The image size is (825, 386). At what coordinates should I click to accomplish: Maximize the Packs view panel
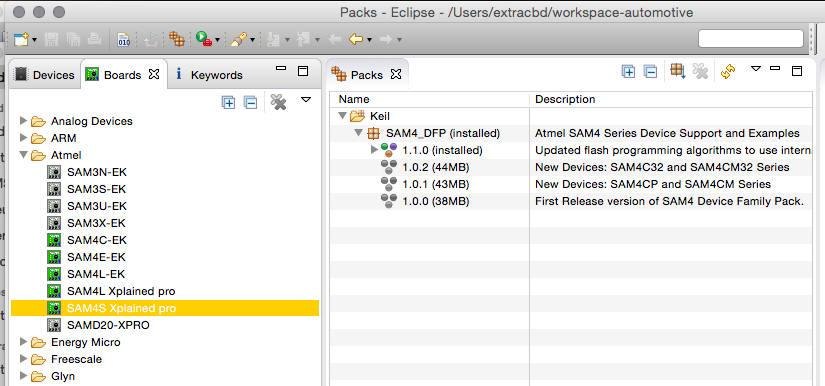click(797, 71)
